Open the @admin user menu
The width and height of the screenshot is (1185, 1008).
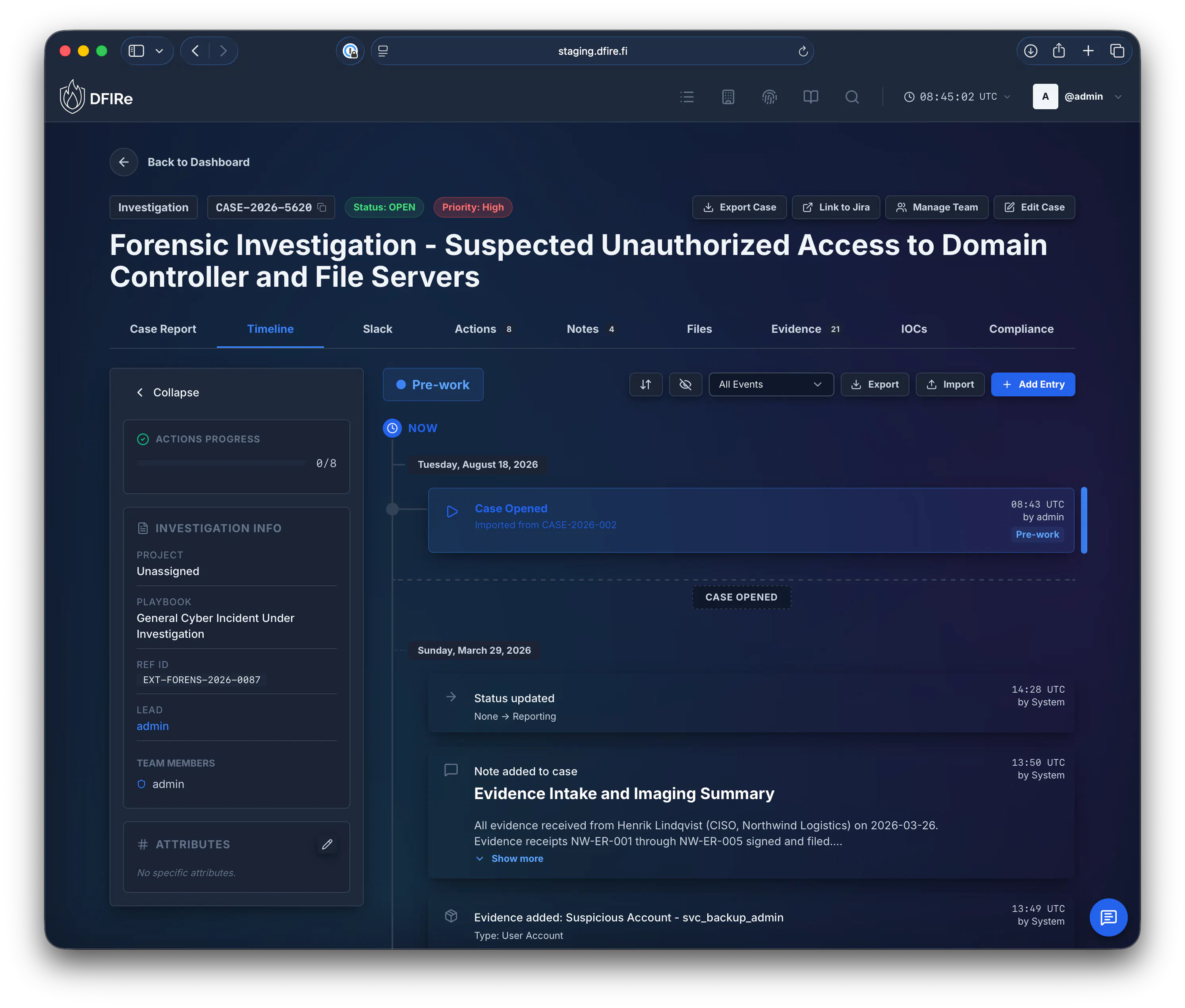[1078, 97]
